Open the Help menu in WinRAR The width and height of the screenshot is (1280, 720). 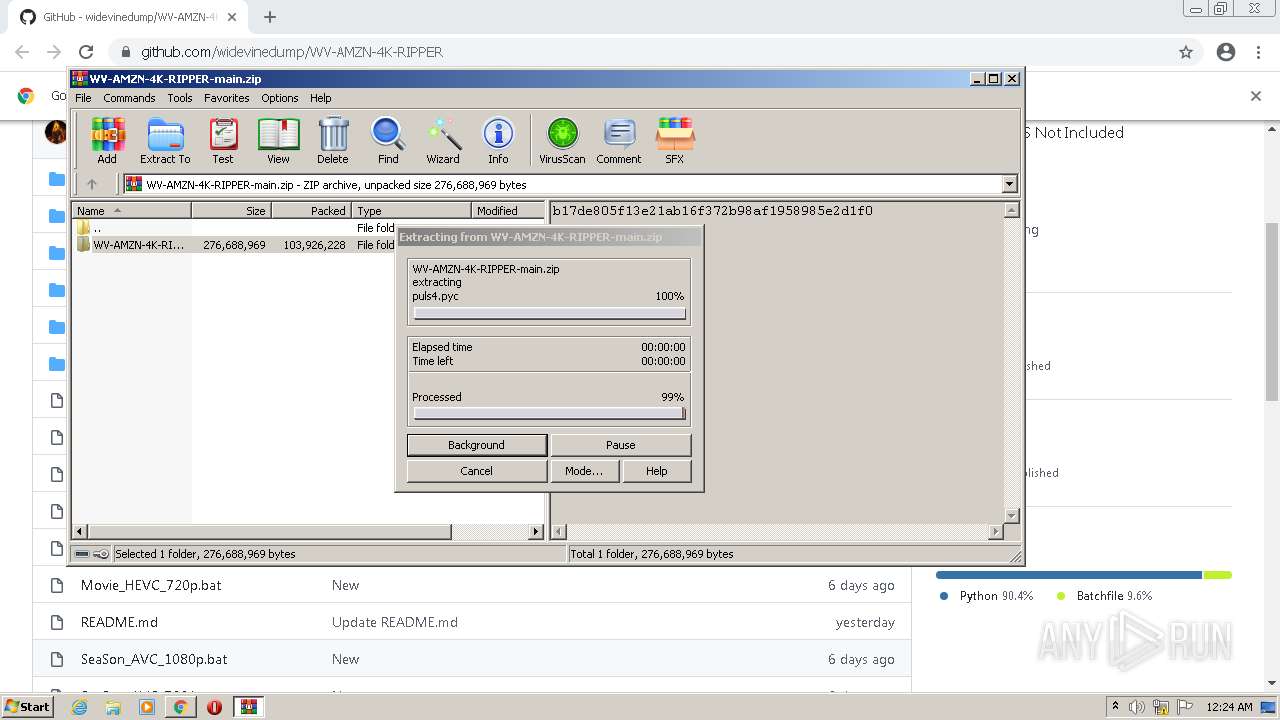point(320,98)
